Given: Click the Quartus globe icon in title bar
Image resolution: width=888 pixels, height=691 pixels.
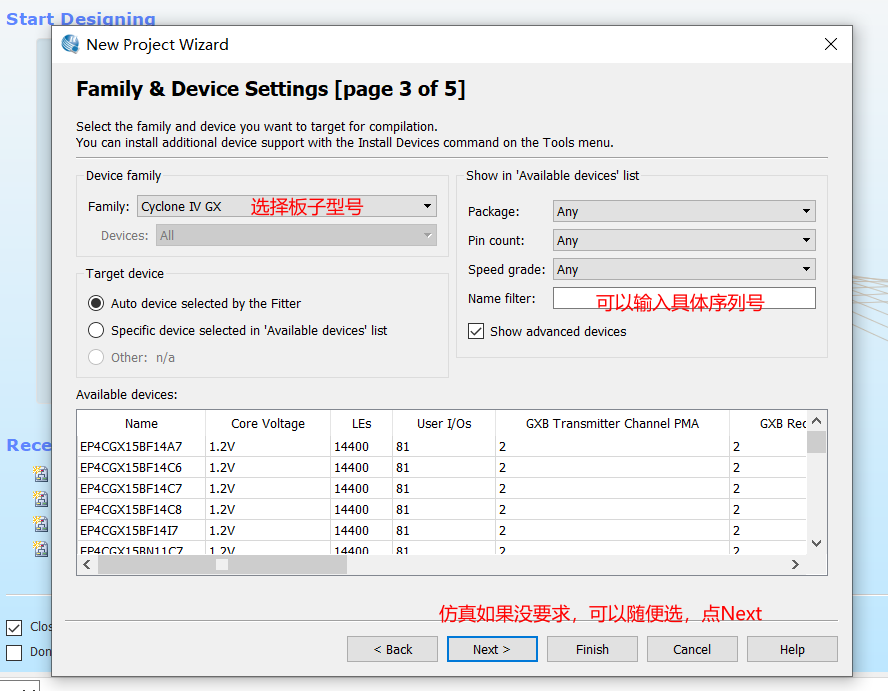Looking at the screenshot, I should click(x=71, y=44).
